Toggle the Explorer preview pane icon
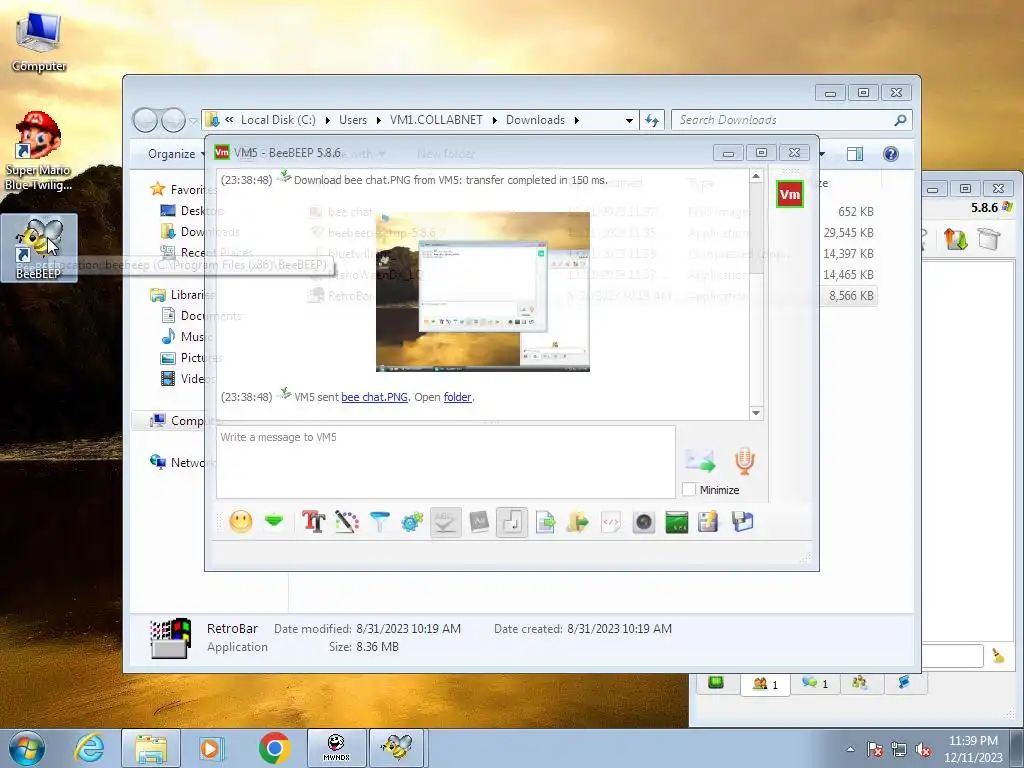Image resolution: width=1024 pixels, height=768 pixels. (x=854, y=154)
